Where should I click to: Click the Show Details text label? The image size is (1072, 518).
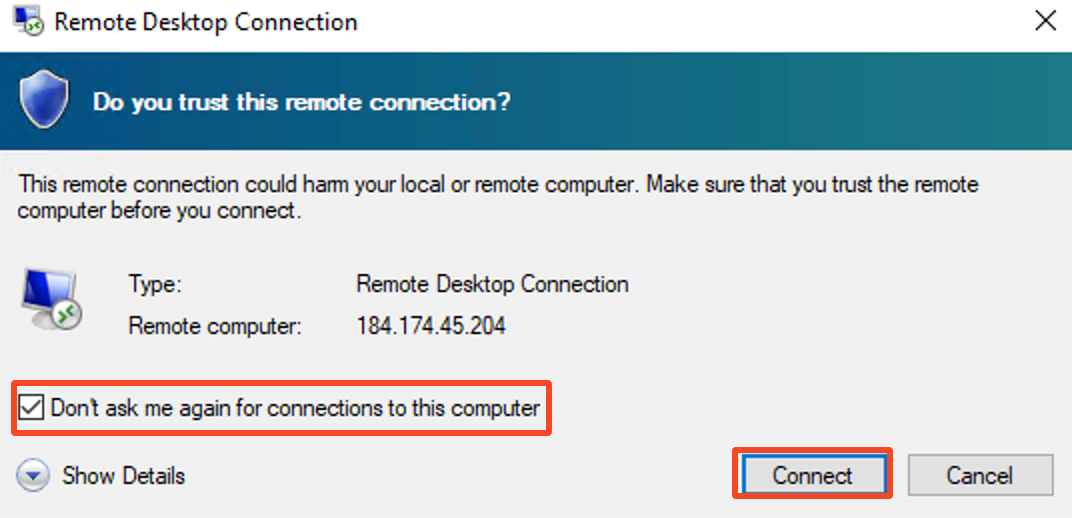tap(123, 475)
